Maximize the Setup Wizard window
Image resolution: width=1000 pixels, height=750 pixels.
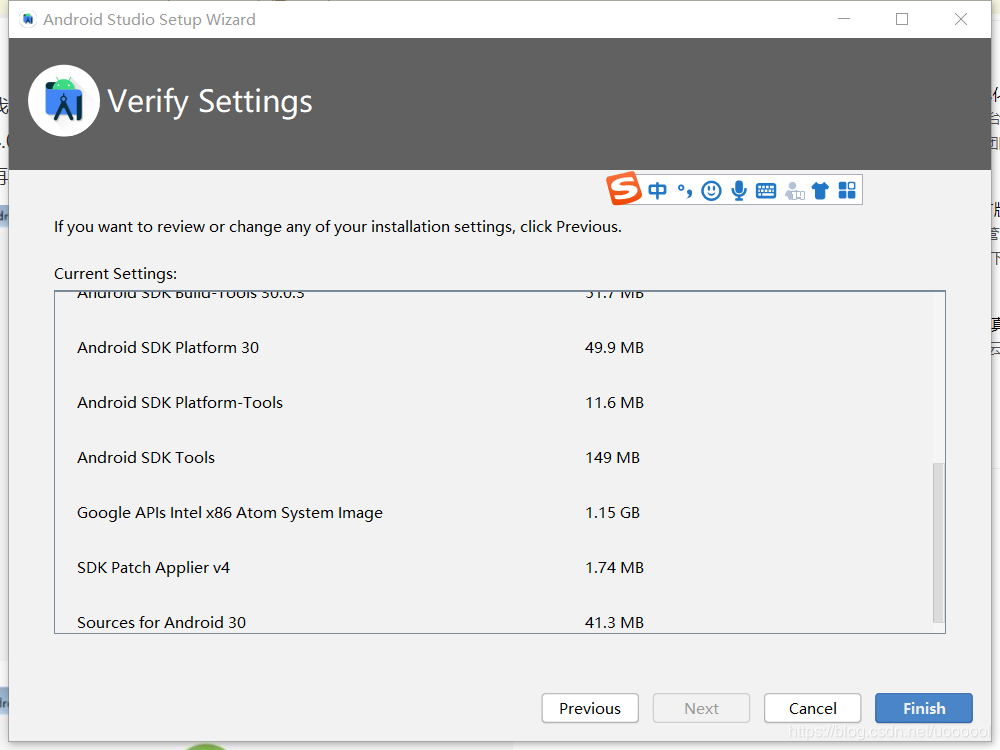(x=902, y=19)
